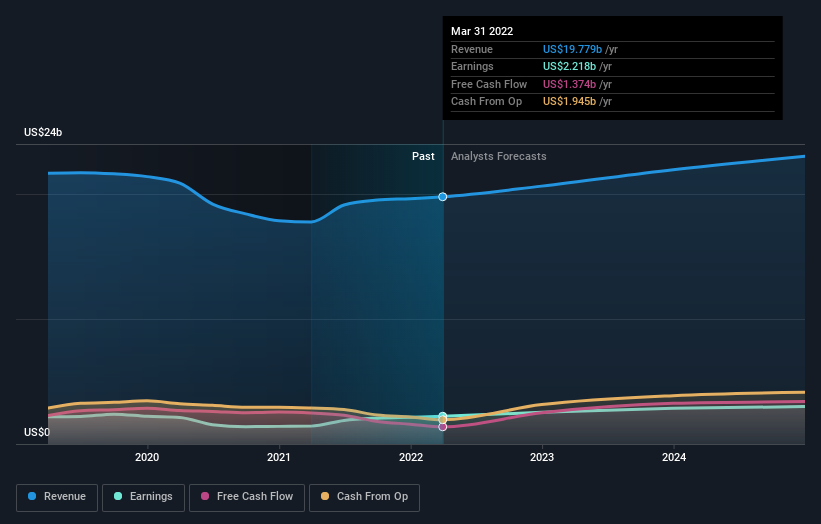Screen dimensions: 821x524
Task: Toggle the Earnings legend button
Action: point(143,497)
